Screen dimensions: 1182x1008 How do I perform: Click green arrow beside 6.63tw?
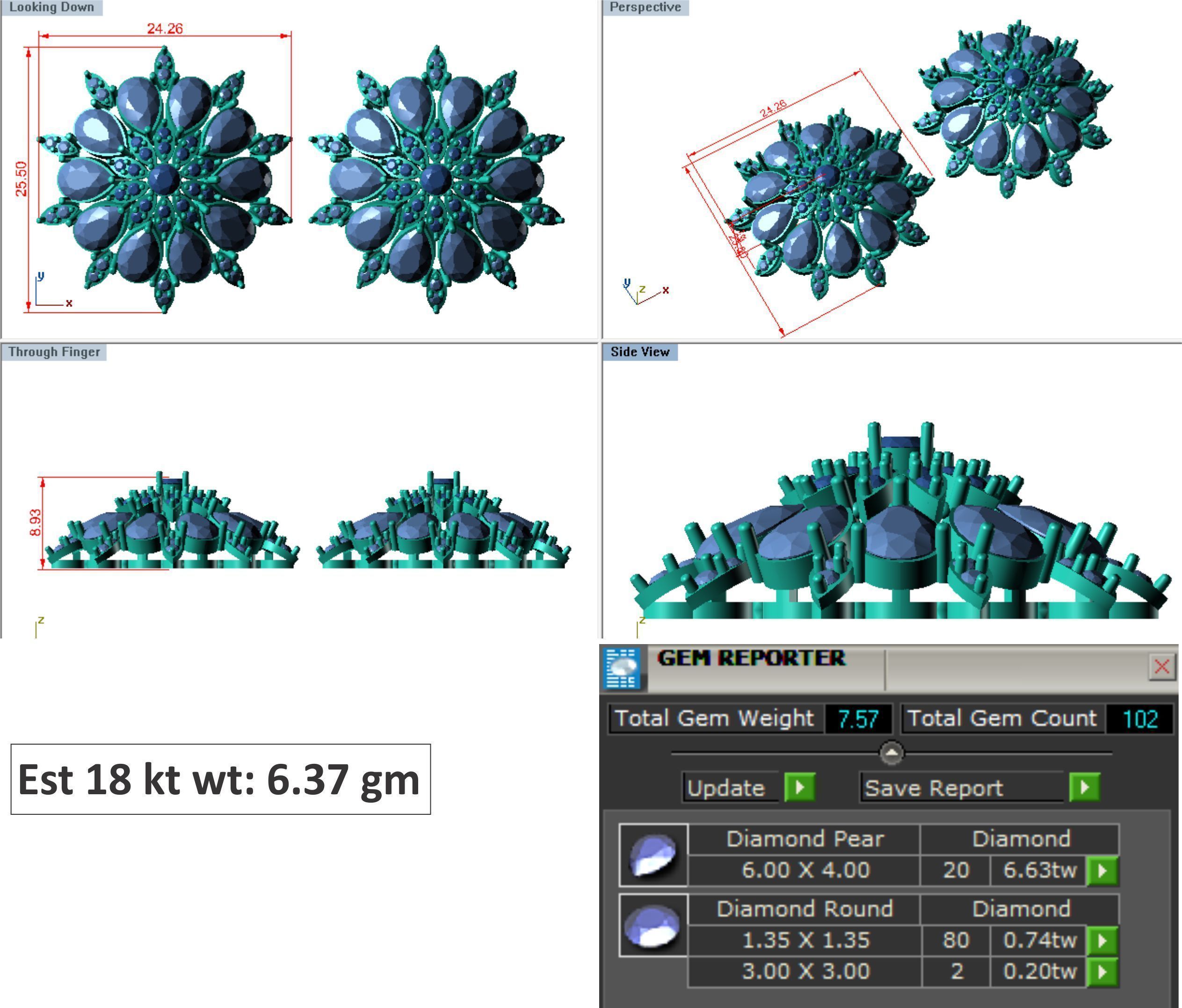pyautogui.click(x=1102, y=870)
